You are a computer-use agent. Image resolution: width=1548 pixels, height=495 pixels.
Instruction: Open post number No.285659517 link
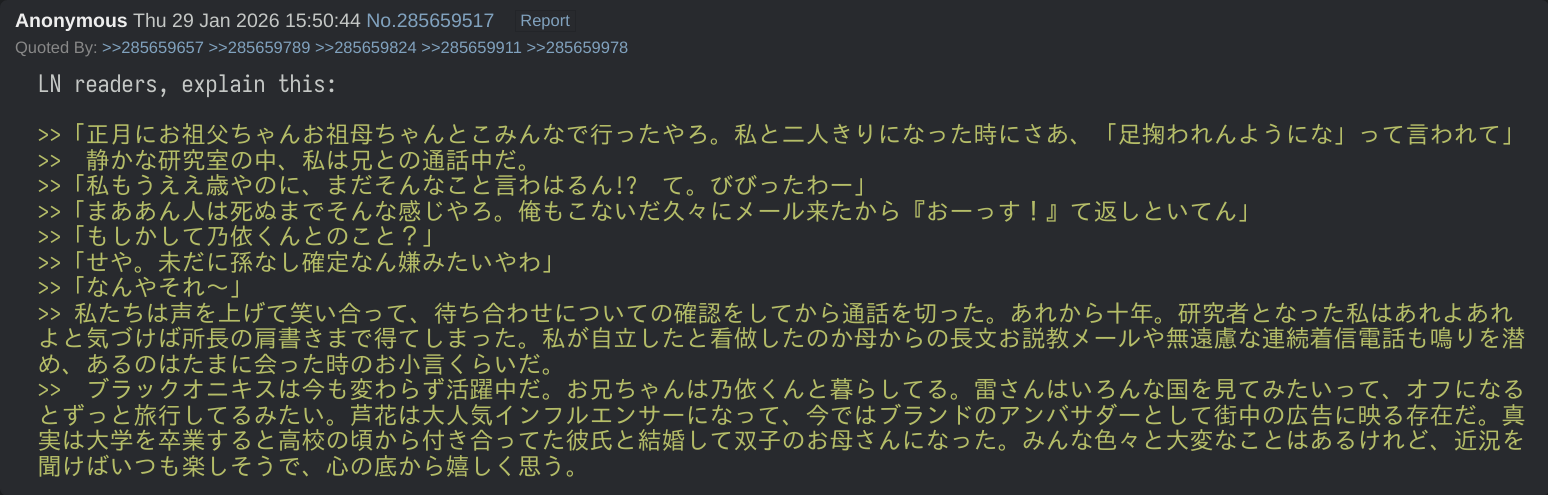pos(430,21)
